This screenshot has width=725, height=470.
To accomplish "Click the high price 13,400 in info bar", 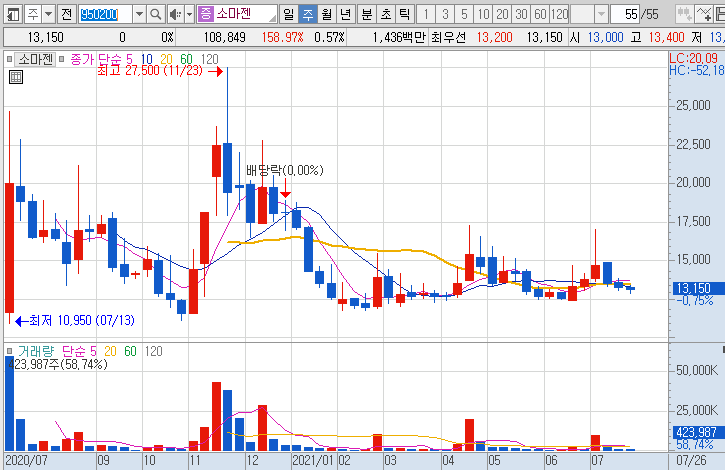I will [666, 37].
